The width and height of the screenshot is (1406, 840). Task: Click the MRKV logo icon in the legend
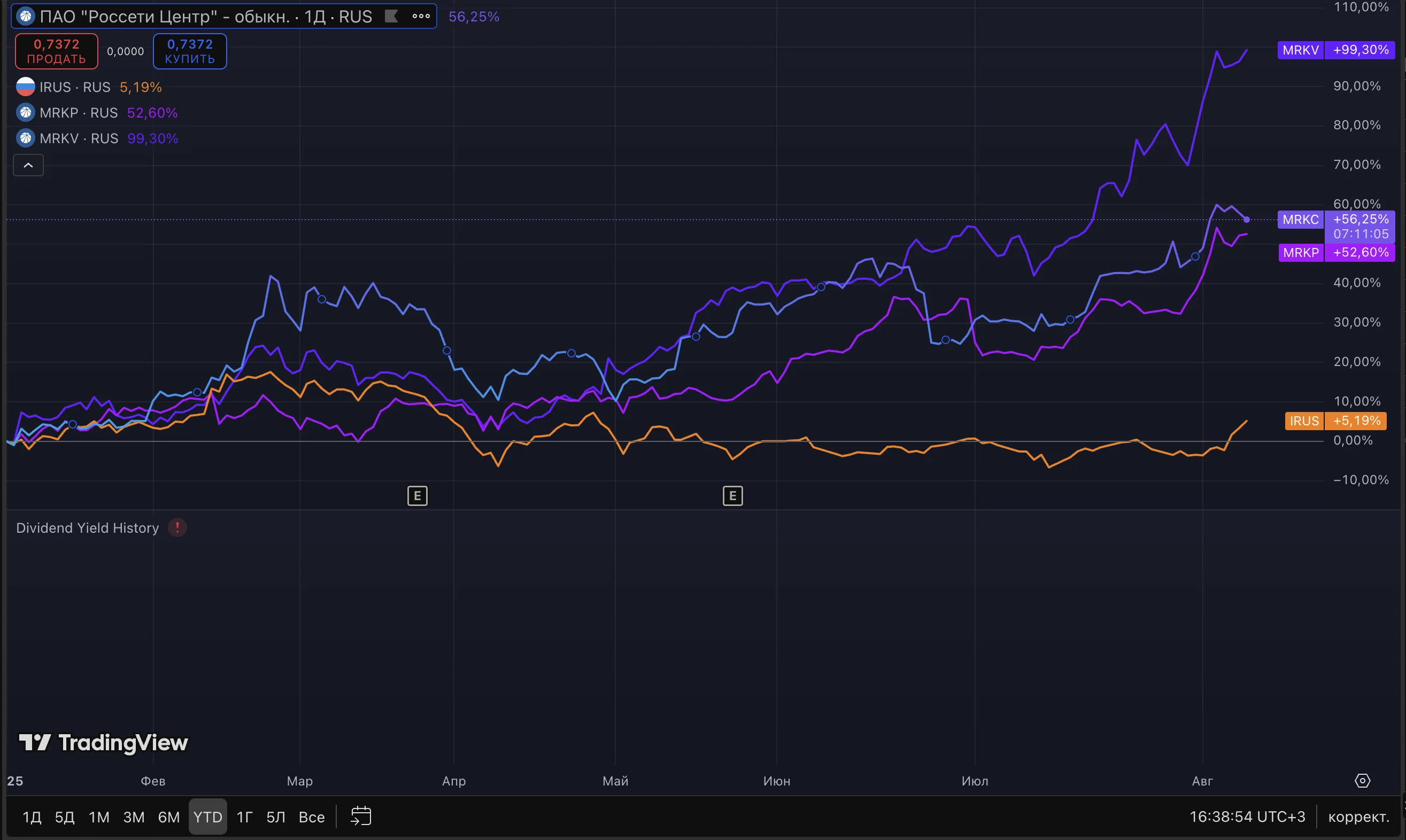(26, 138)
